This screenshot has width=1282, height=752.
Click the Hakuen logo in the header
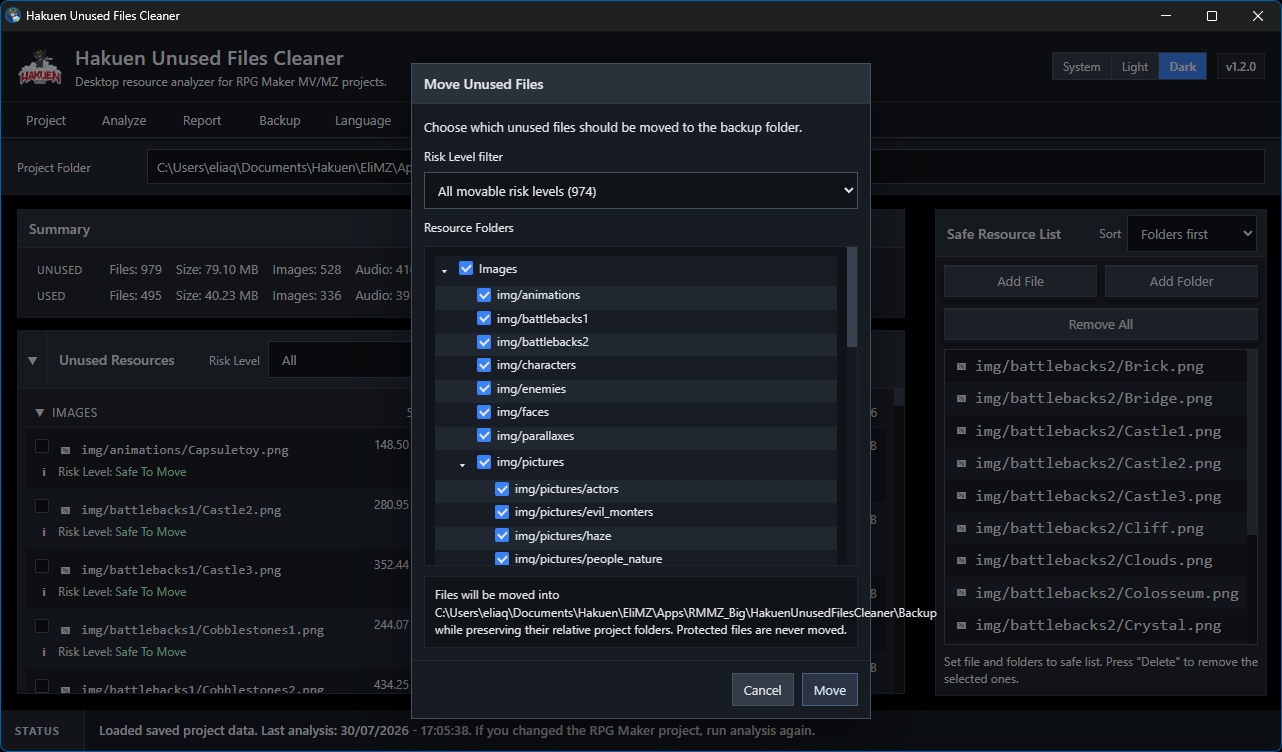(40, 68)
